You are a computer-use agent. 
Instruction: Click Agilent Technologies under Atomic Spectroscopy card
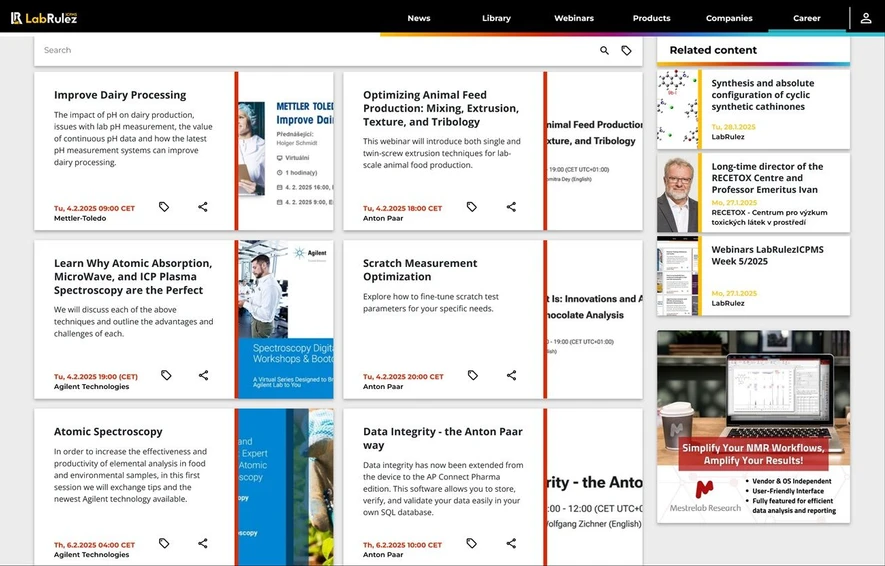(91, 555)
